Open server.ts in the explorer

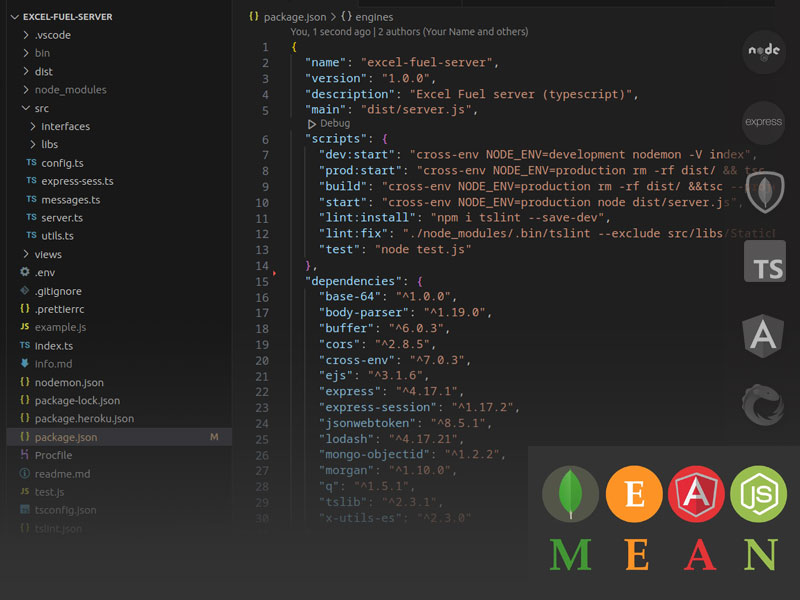[x=62, y=217]
